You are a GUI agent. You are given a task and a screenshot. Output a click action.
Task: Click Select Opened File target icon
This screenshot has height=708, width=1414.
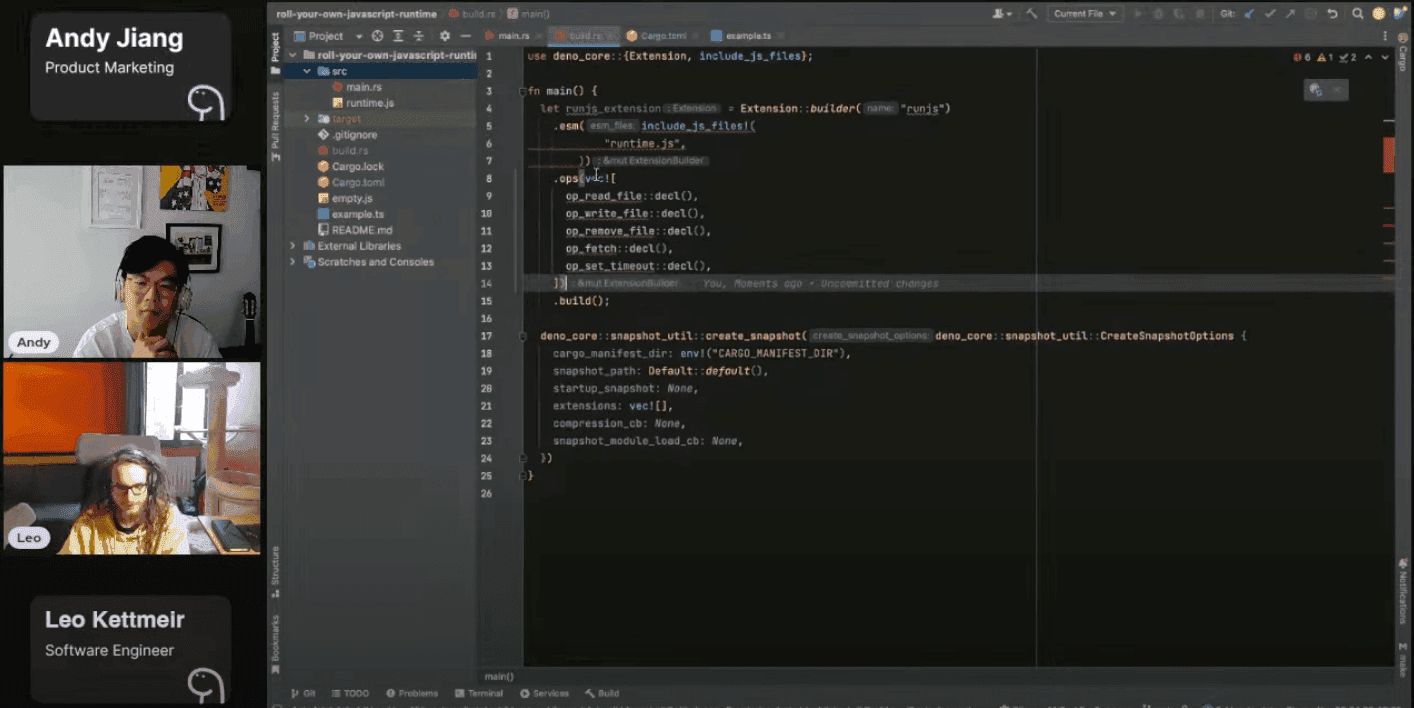click(377, 36)
